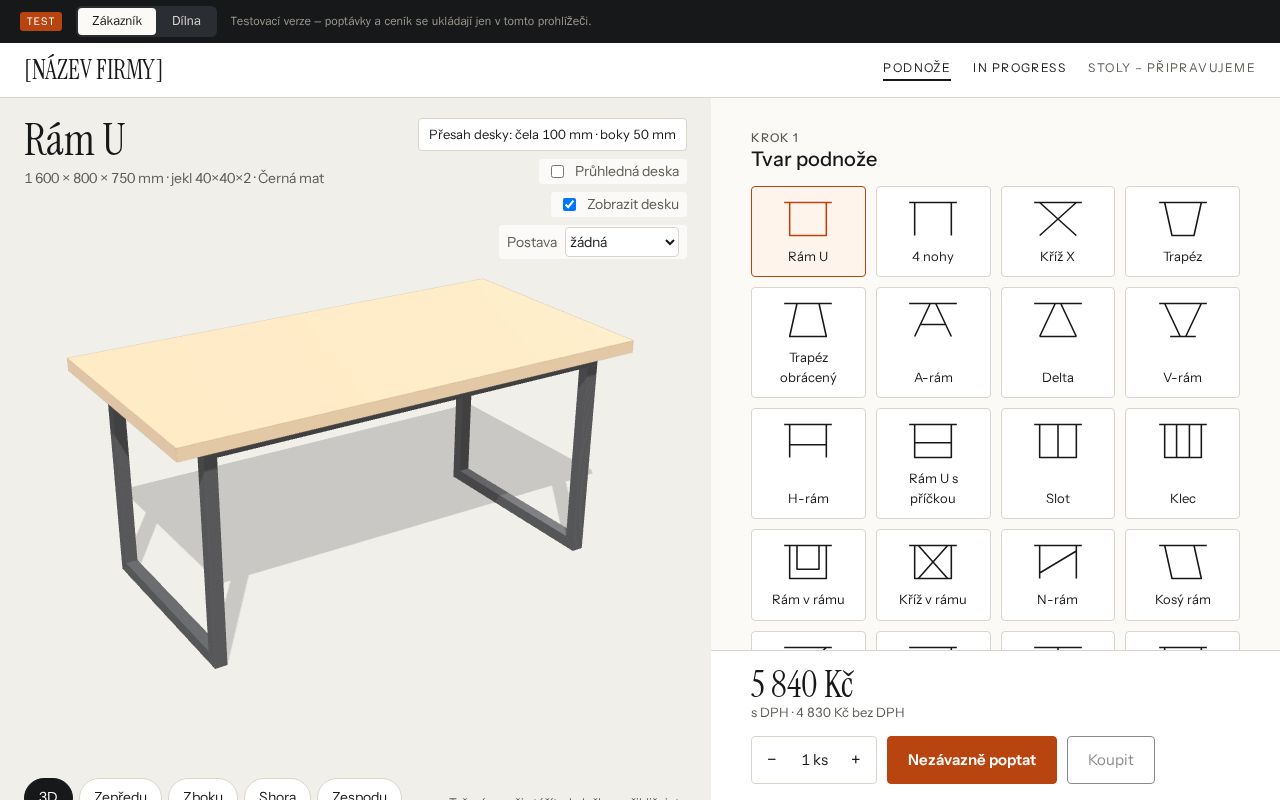1280x800 pixels.
Task: Open the Postava dropdown
Action: tap(622, 242)
